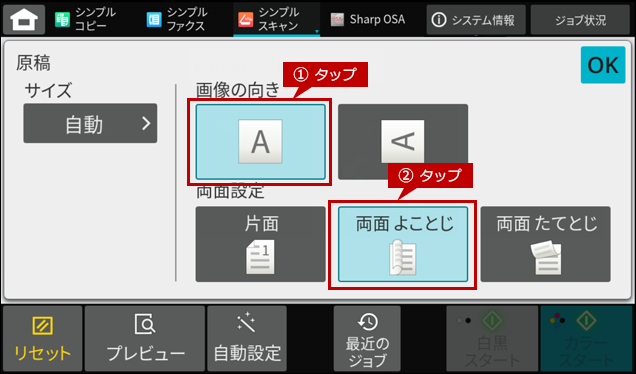Check ジョブ状況 job status
Image resolution: width=636 pixels, height=374 pixels.
tap(580, 20)
